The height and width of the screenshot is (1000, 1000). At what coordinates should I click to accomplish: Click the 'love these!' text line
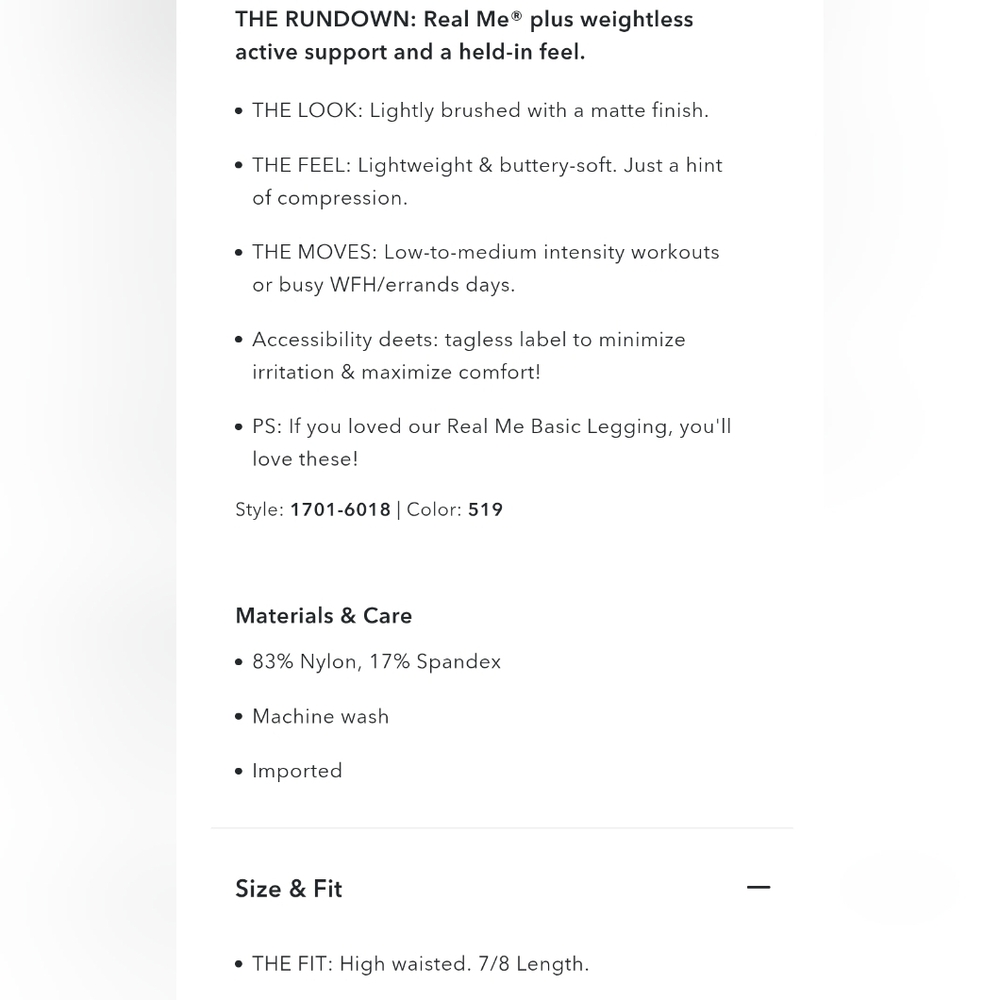pyautogui.click(x=305, y=459)
